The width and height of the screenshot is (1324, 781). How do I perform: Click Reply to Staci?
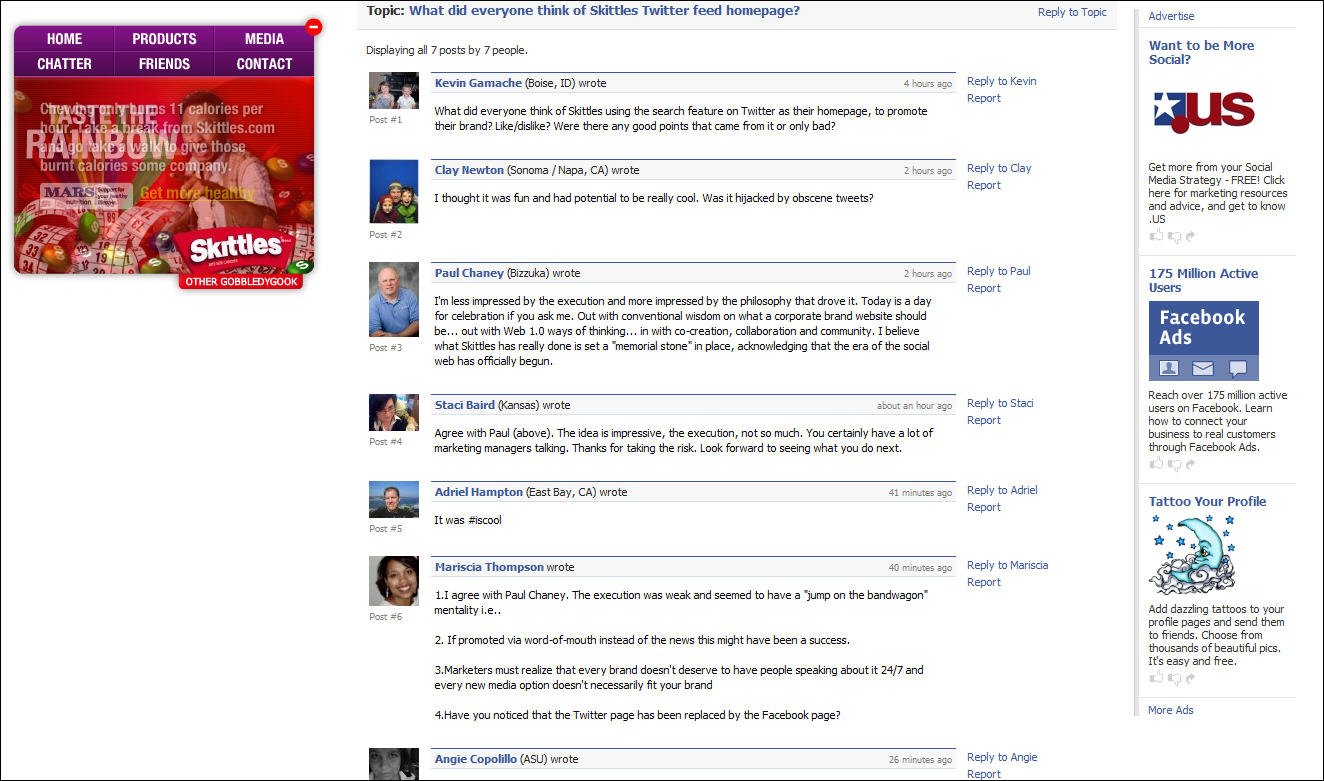1000,403
